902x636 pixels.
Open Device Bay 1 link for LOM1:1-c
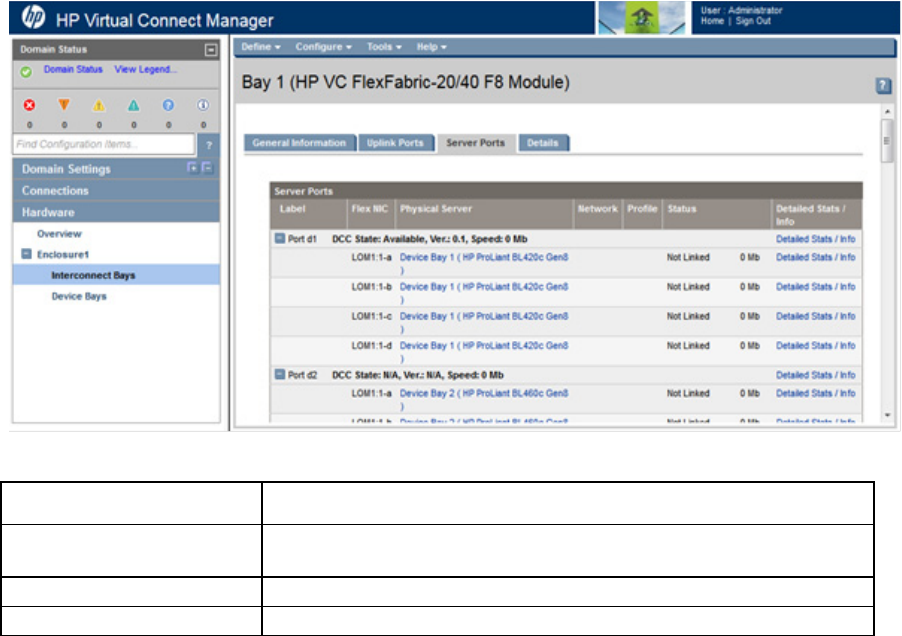pyautogui.click(x=484, y=316)
